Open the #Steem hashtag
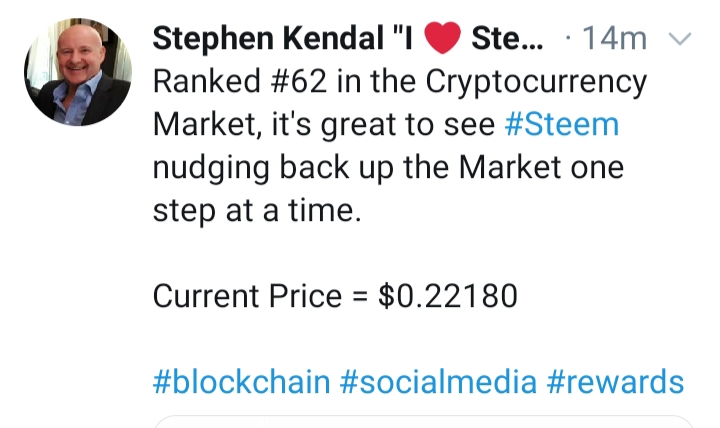The width and height of the screenshot is (720, 428). click(x=562, y=124)
